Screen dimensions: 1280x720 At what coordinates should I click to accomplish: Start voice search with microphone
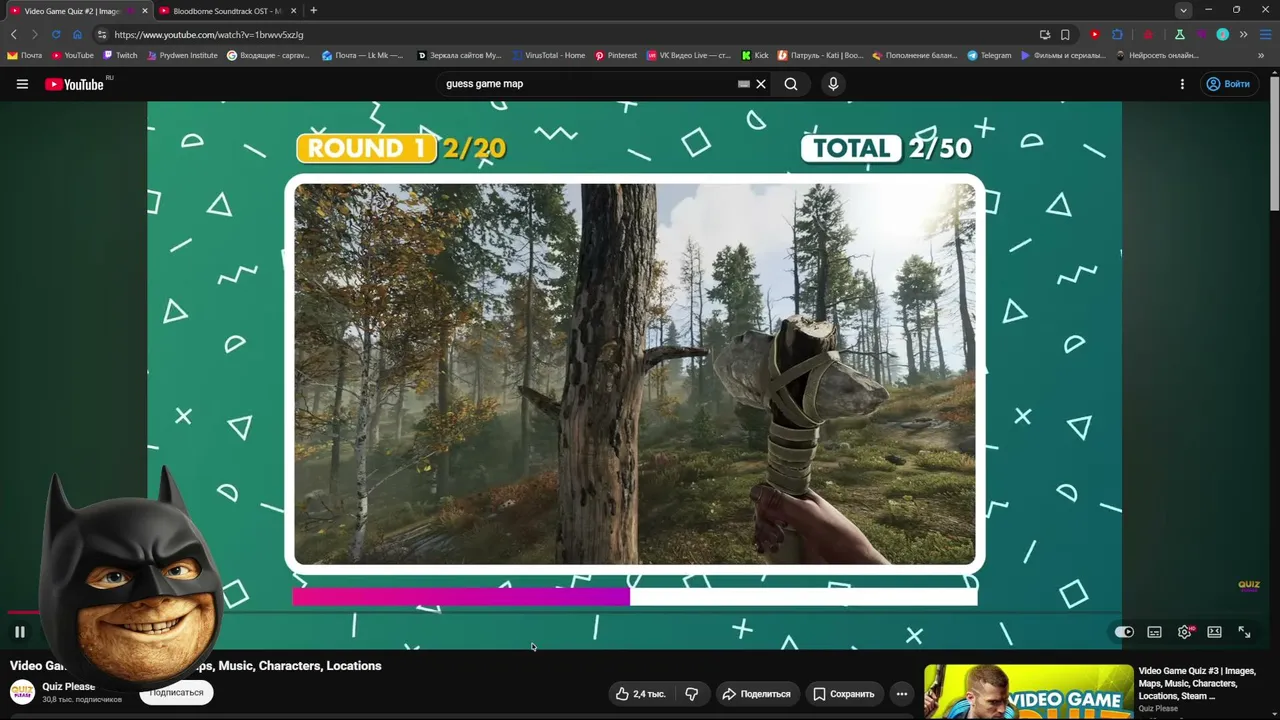[833, 84]
